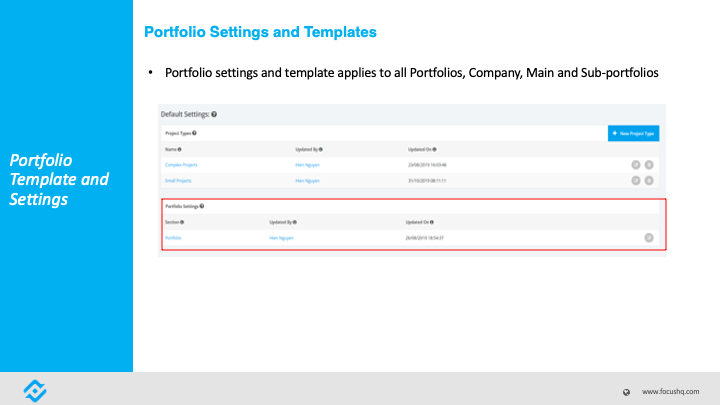Image resolution: width=720 pixels, height=405 pixels.
Task: Delete the Small Projects type via trash icon
Action: pyautogui.click(x=649, y=180)
